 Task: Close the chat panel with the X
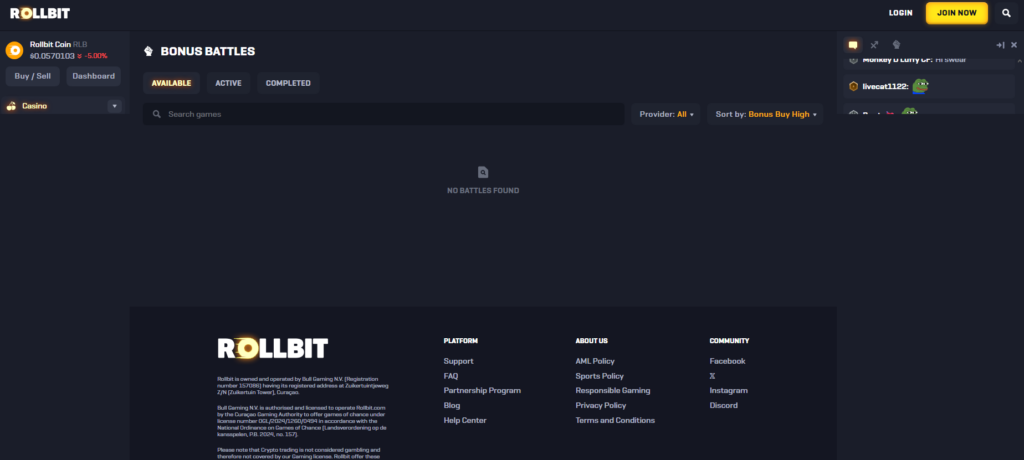(x=1014, y=45)
